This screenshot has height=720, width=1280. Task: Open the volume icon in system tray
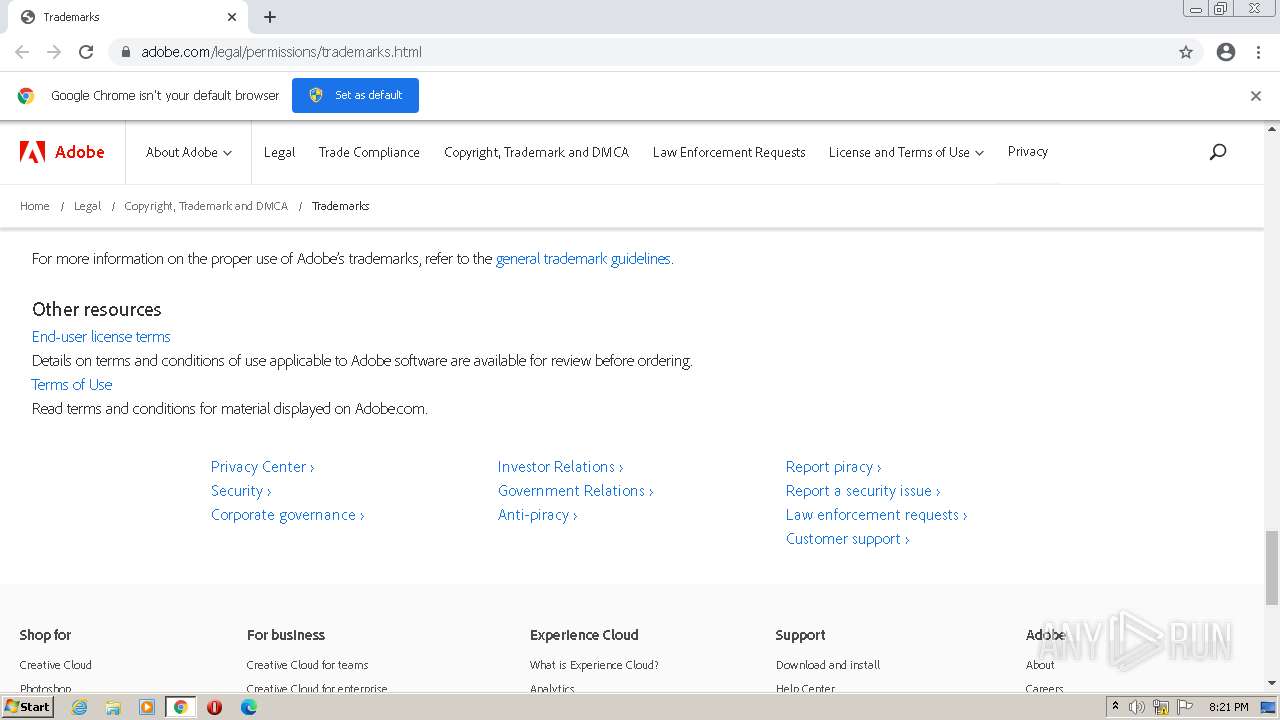(x=1137, y=707)
